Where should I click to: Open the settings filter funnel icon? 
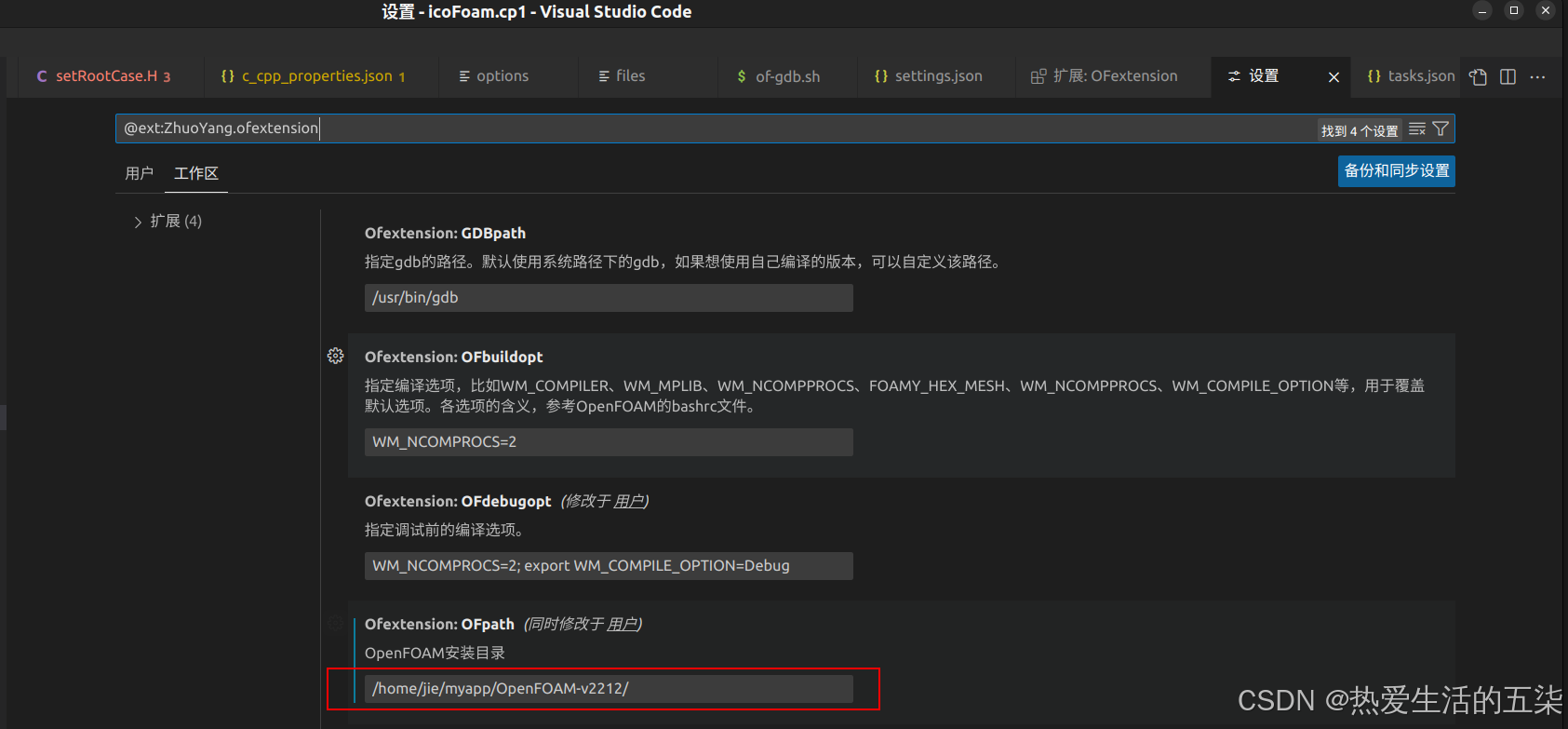[x=1441, y=129]
